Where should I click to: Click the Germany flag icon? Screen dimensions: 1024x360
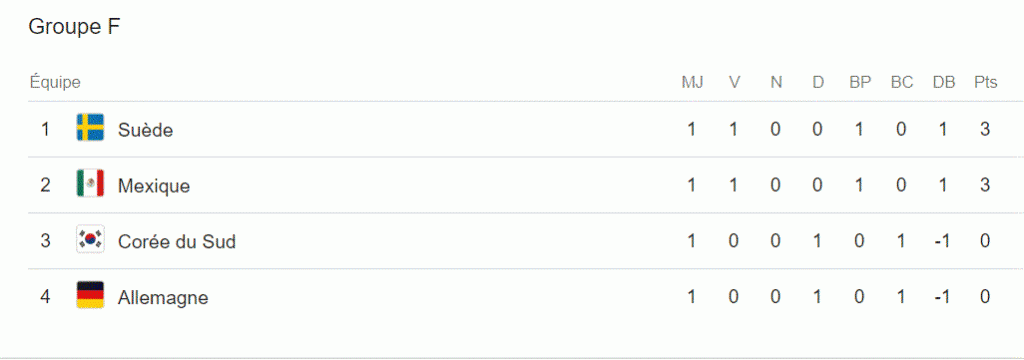90,295
